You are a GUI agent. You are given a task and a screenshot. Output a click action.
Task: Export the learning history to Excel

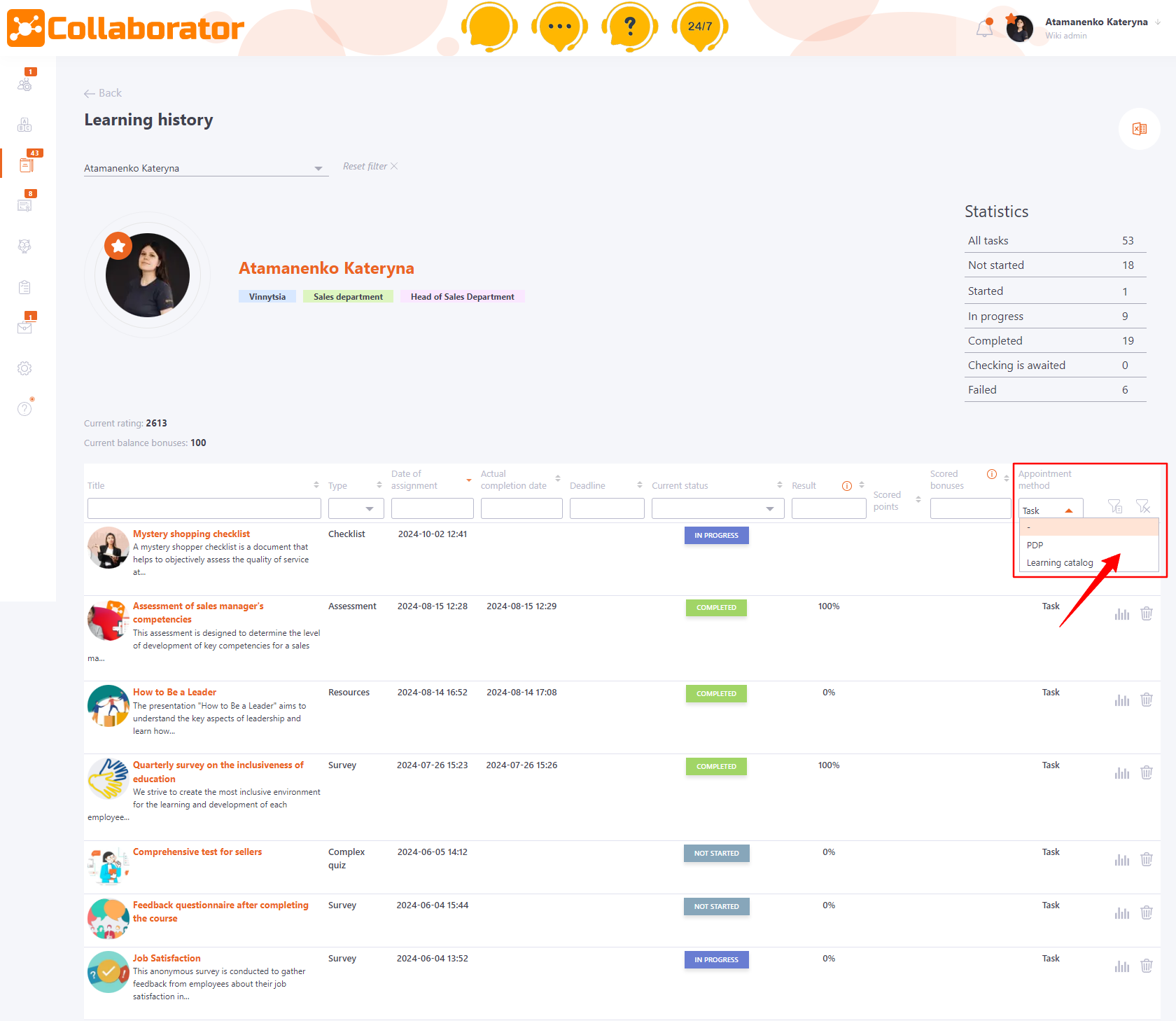click(1140, 129)
